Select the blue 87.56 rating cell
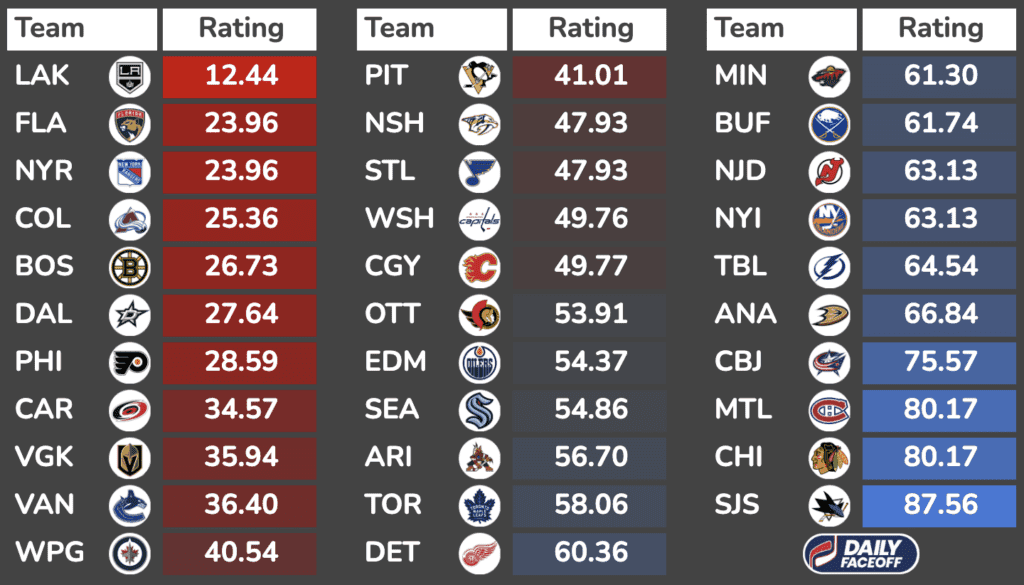Image resolution: width=1024 pixels, height=585 pixels. 939,504
